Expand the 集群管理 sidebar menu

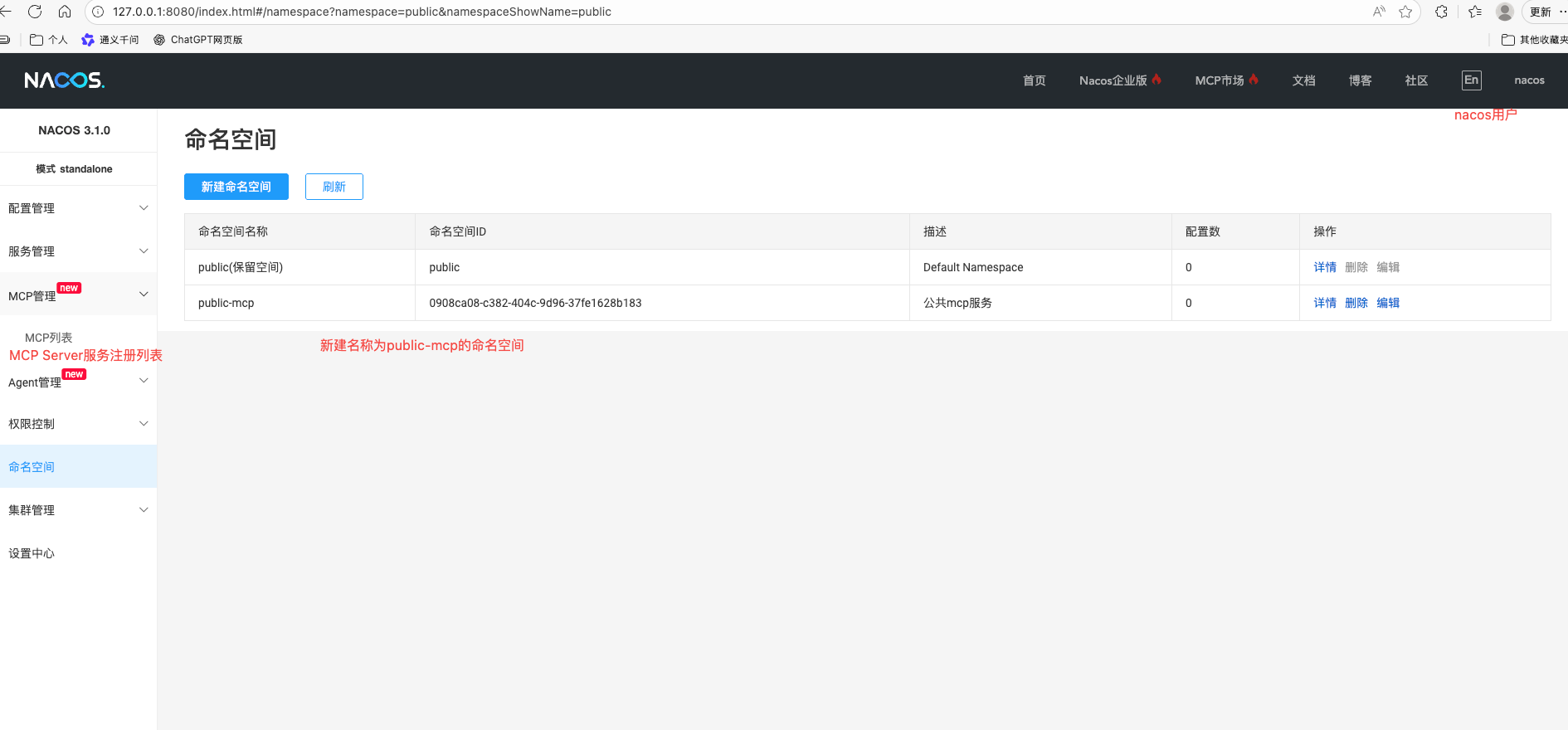(78, 510)
